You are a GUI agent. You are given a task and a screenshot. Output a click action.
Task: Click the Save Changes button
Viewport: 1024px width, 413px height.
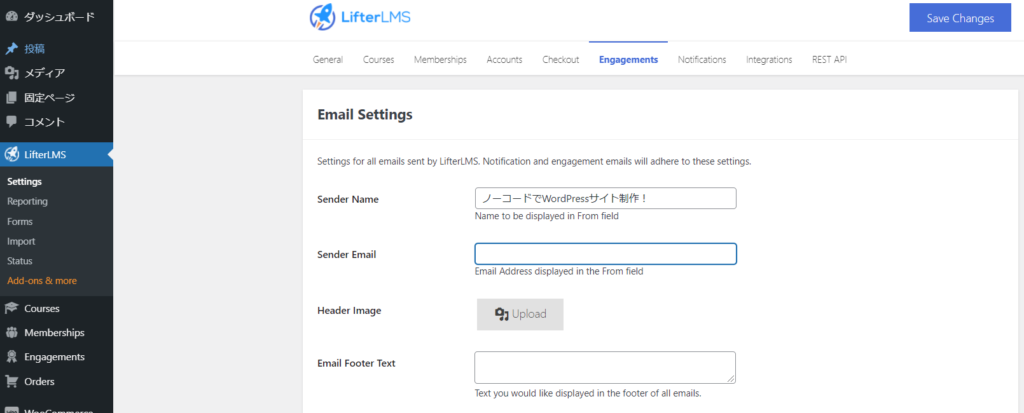tap(960, 18)
